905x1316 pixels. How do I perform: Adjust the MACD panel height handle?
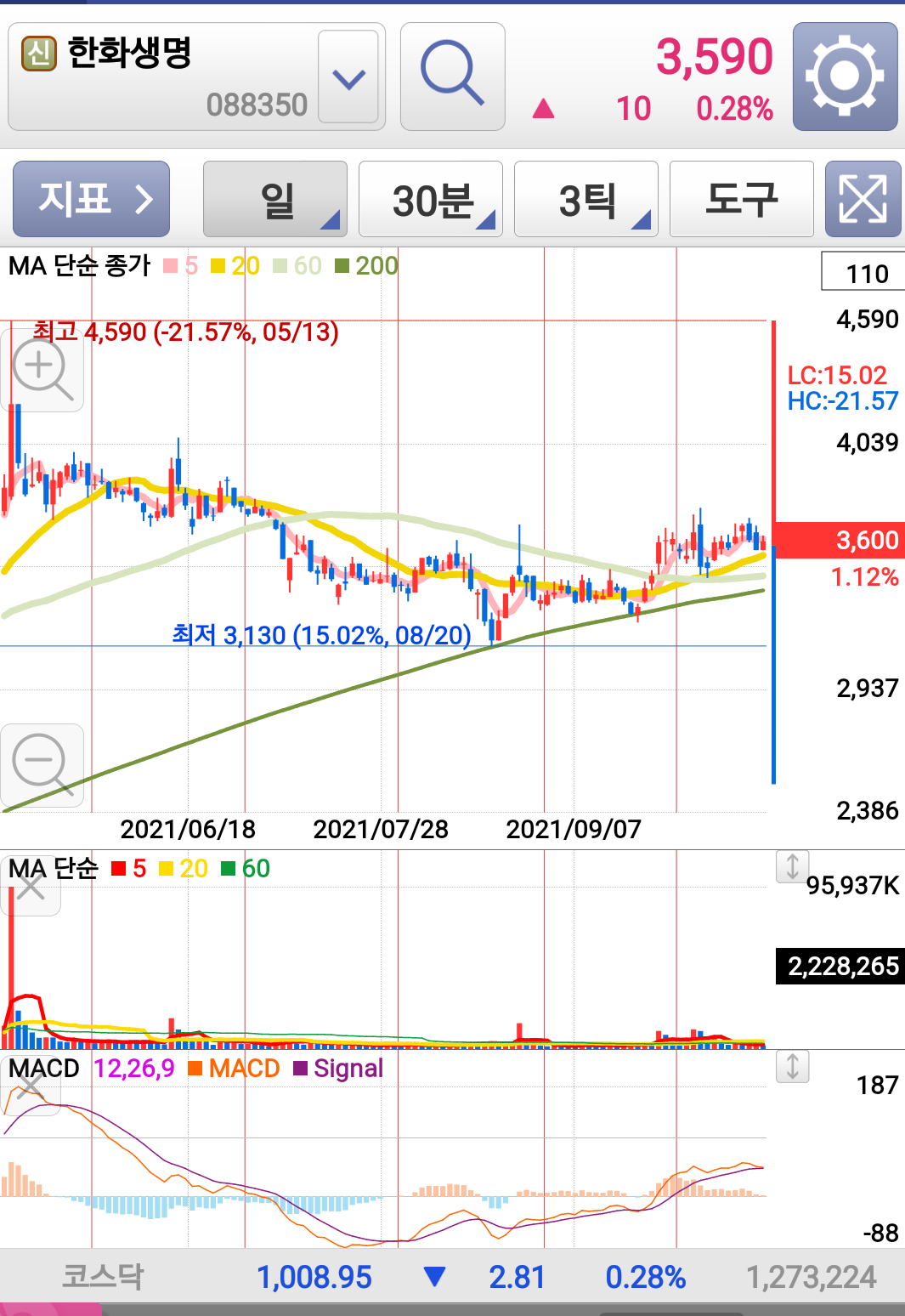pos(792,1066)
